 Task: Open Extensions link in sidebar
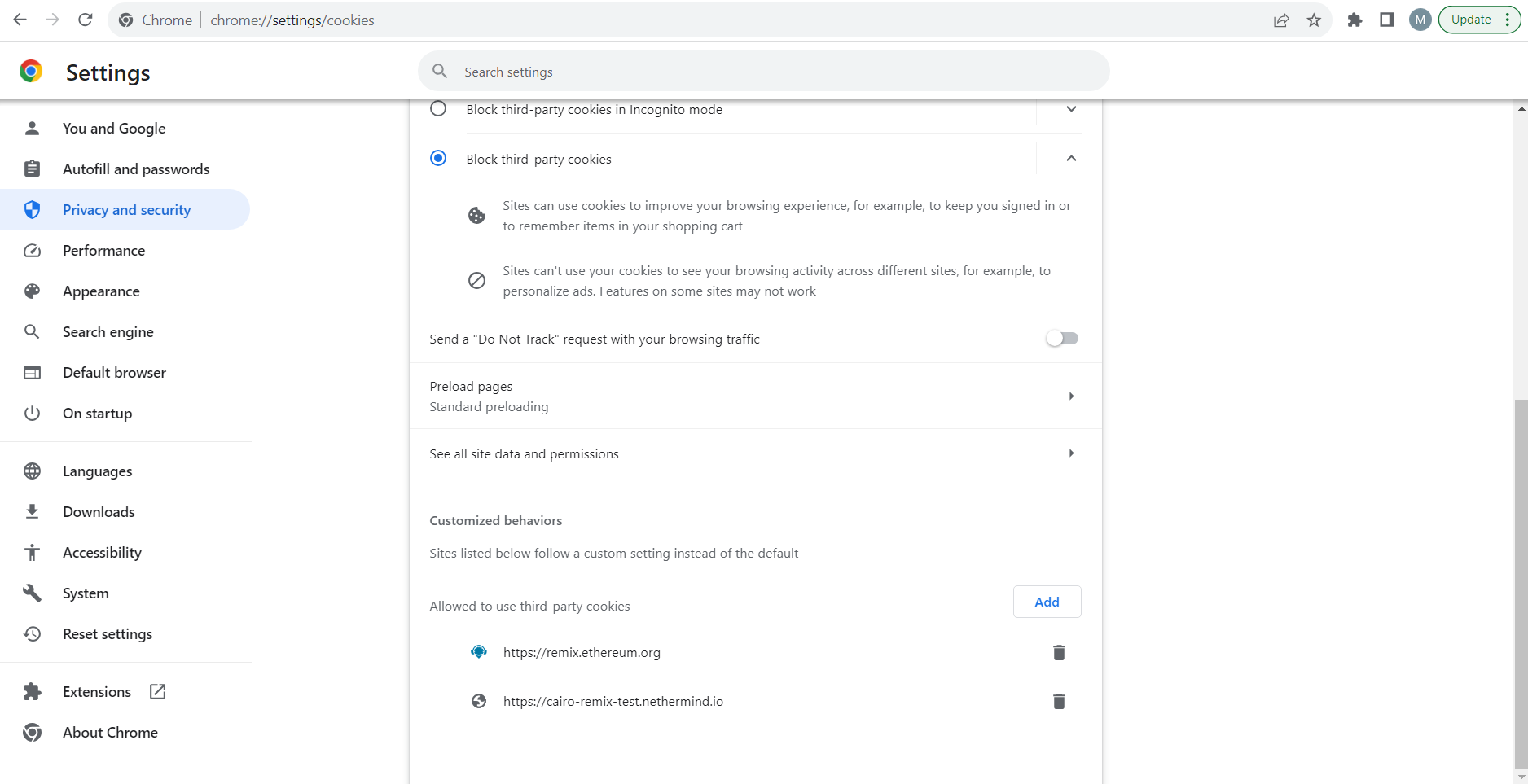(96, 691)
